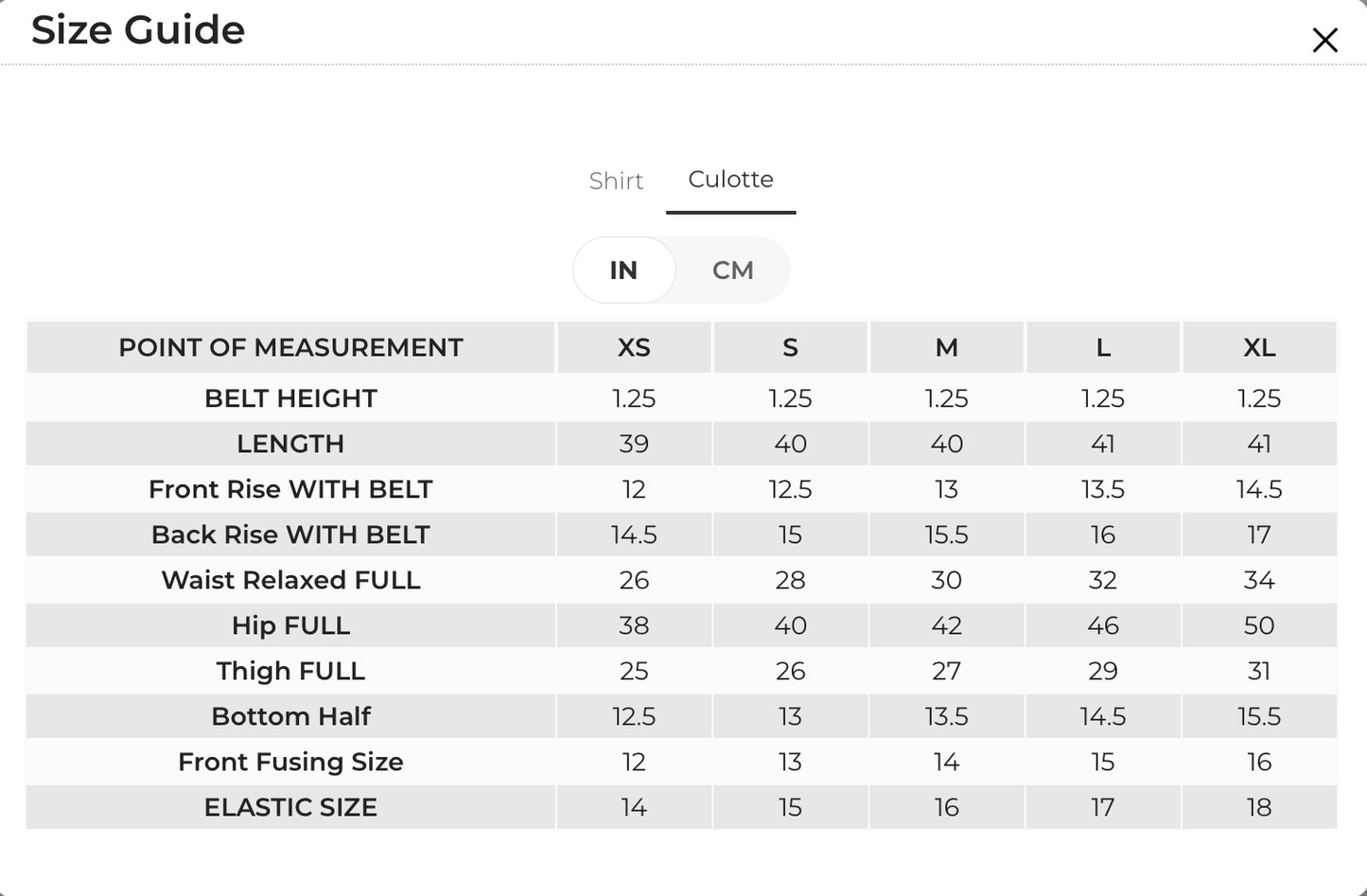Click the ELASTIC SIZE row label
The width and height of the screenshot is (1367, 896).
tap(290, 807)
